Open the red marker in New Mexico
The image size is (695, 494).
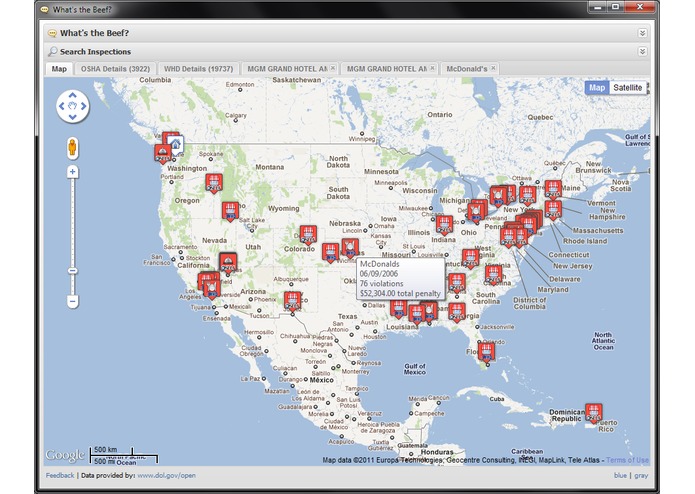293,301
